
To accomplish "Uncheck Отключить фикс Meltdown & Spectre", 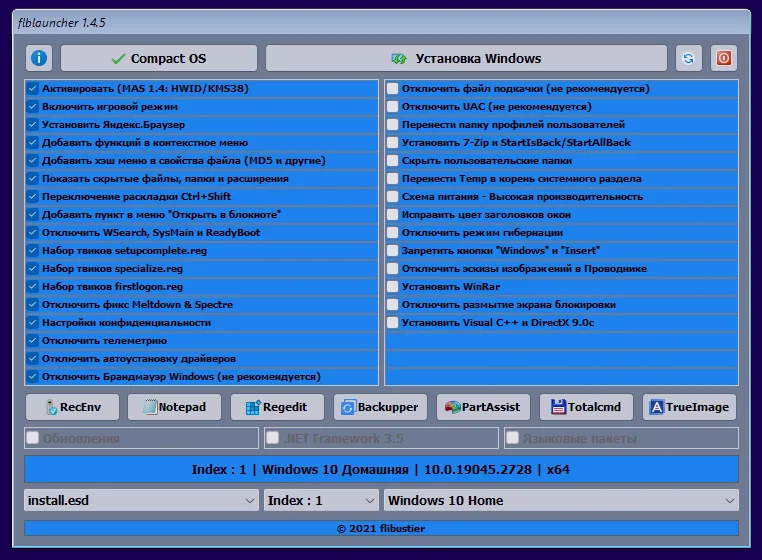I will [x=33, y=304].
